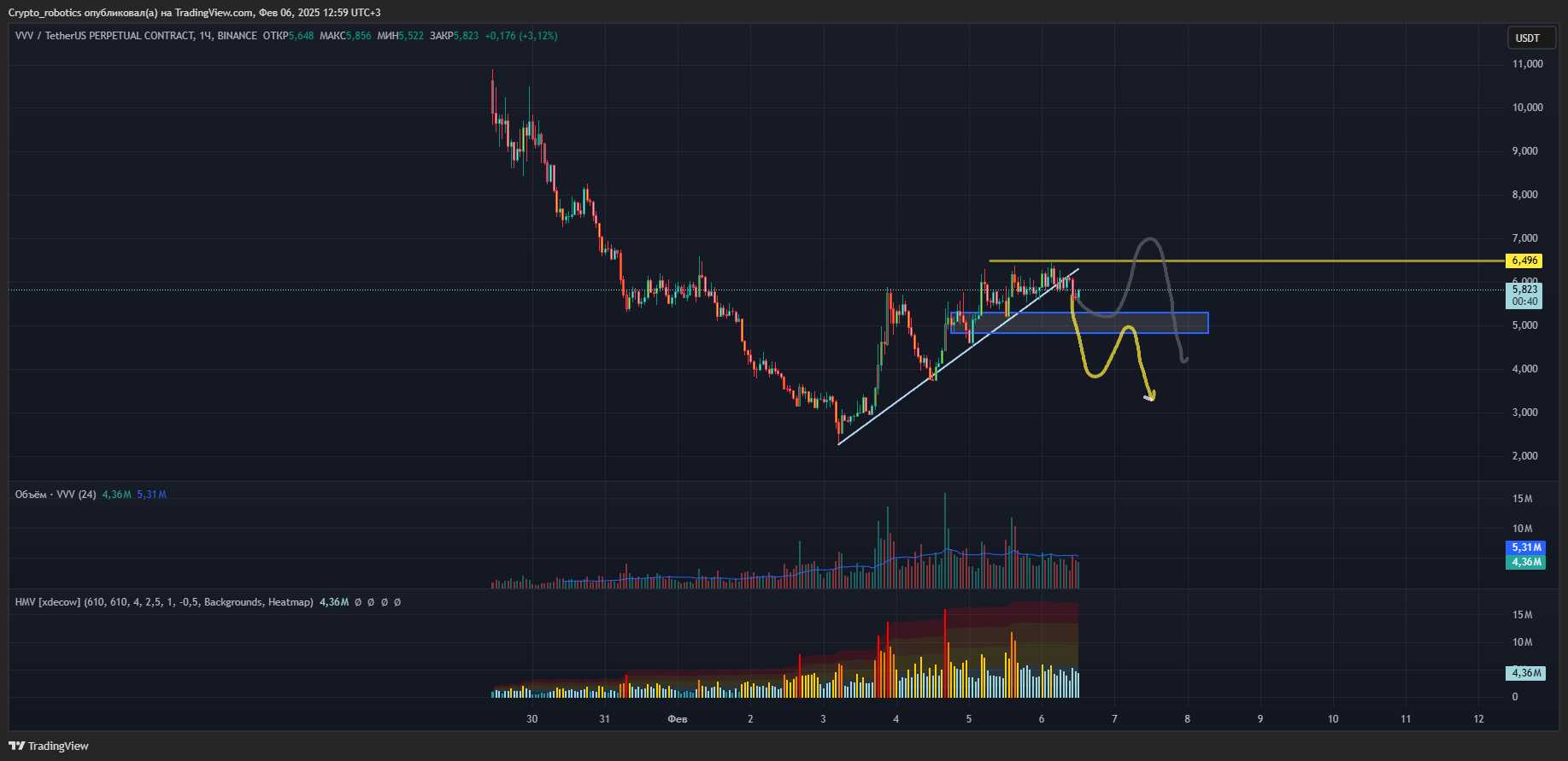Select the VVV / TetherUS PERPETUAL CONTRACT title
1568x761 pixels.
coord(104,36)
